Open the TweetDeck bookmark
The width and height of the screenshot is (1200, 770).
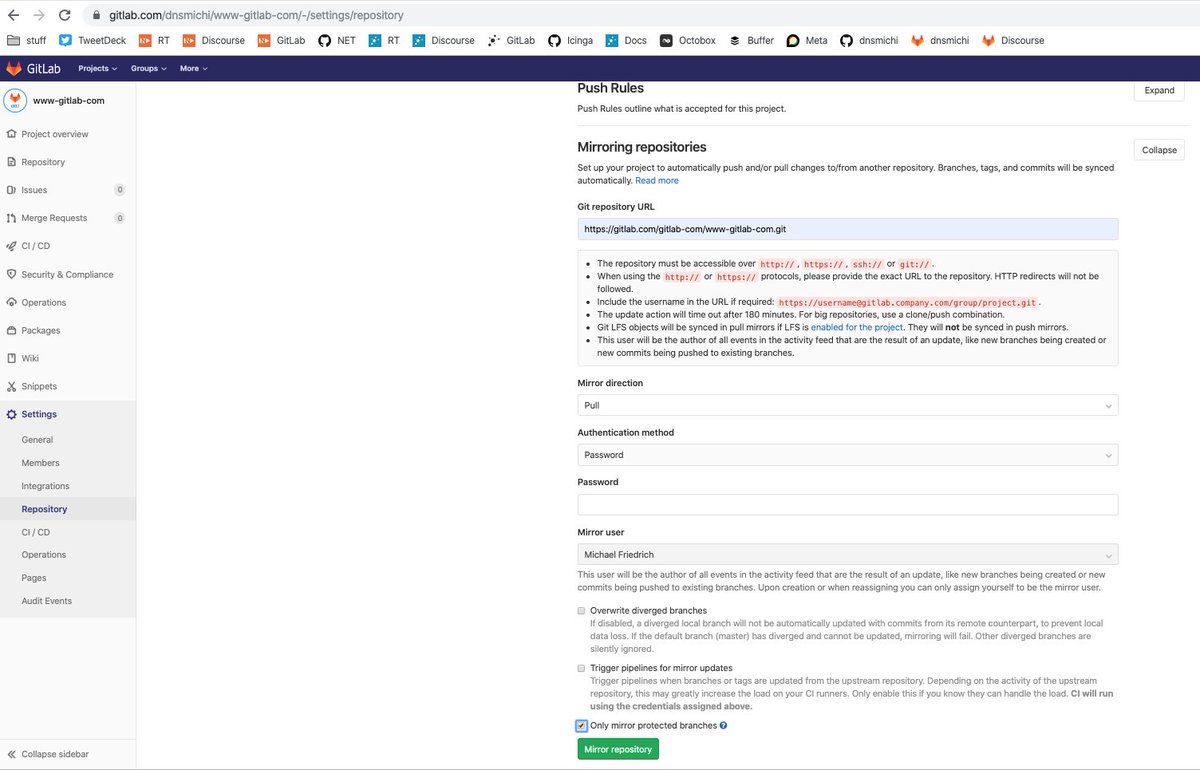tap(93, 41)
